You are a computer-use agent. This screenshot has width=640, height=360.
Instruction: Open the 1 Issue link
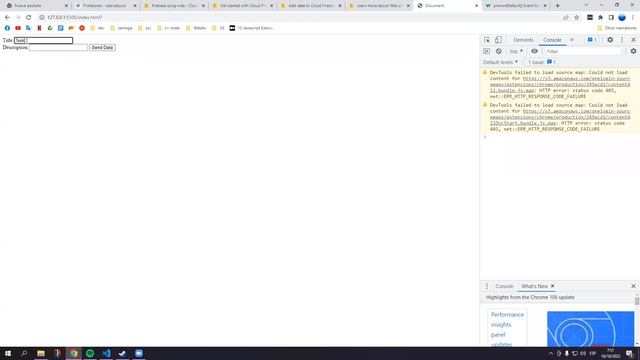[x=542, y=62]
